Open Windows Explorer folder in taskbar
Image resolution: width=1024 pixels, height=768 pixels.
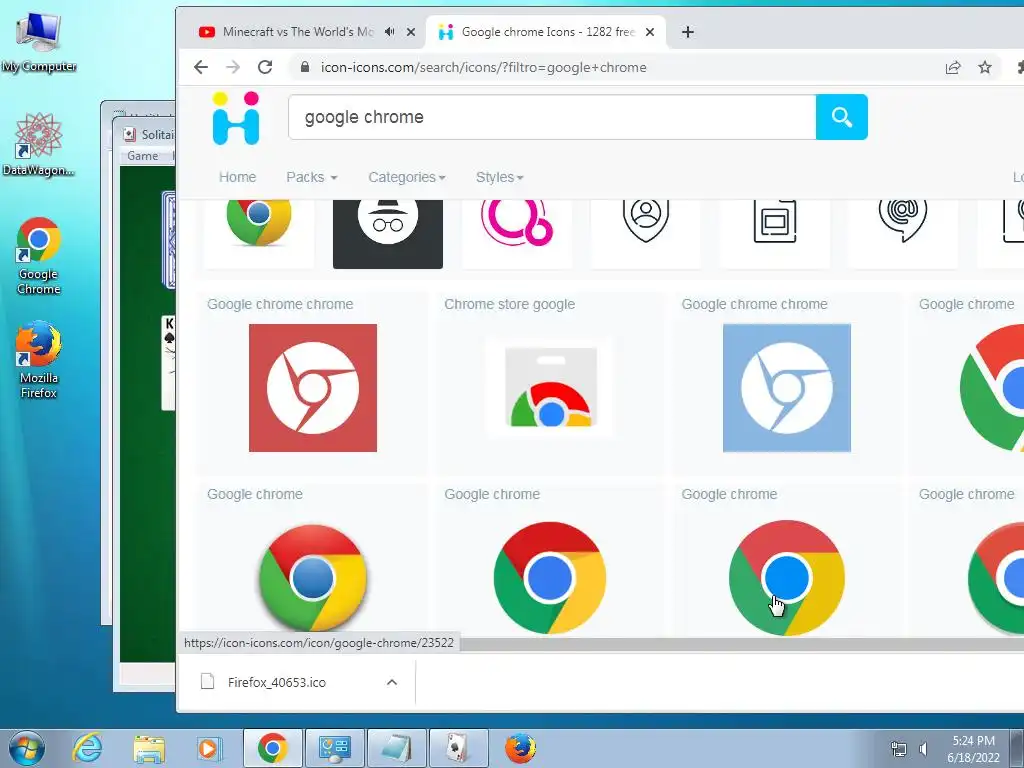coord(149,748)
